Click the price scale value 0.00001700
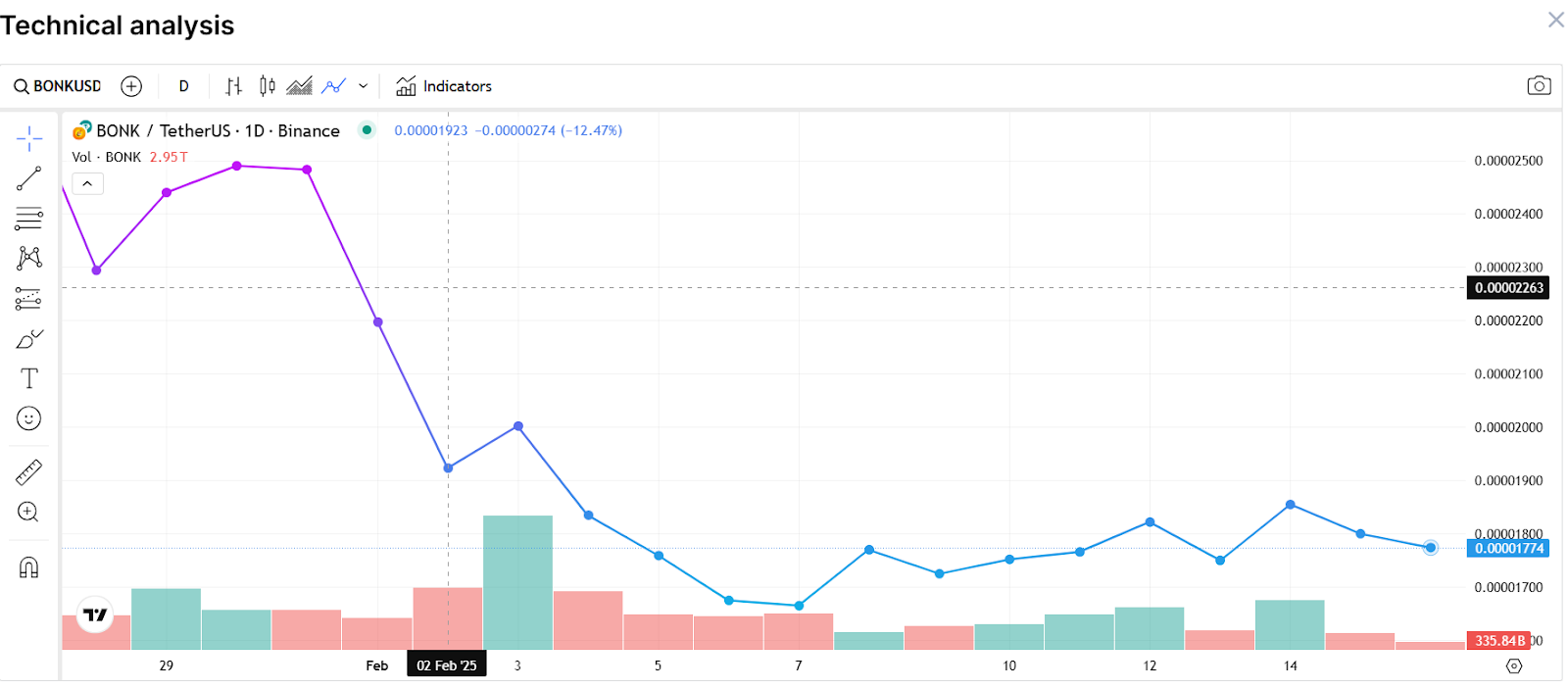1568x689 pixels. (x=1508, y=588)
